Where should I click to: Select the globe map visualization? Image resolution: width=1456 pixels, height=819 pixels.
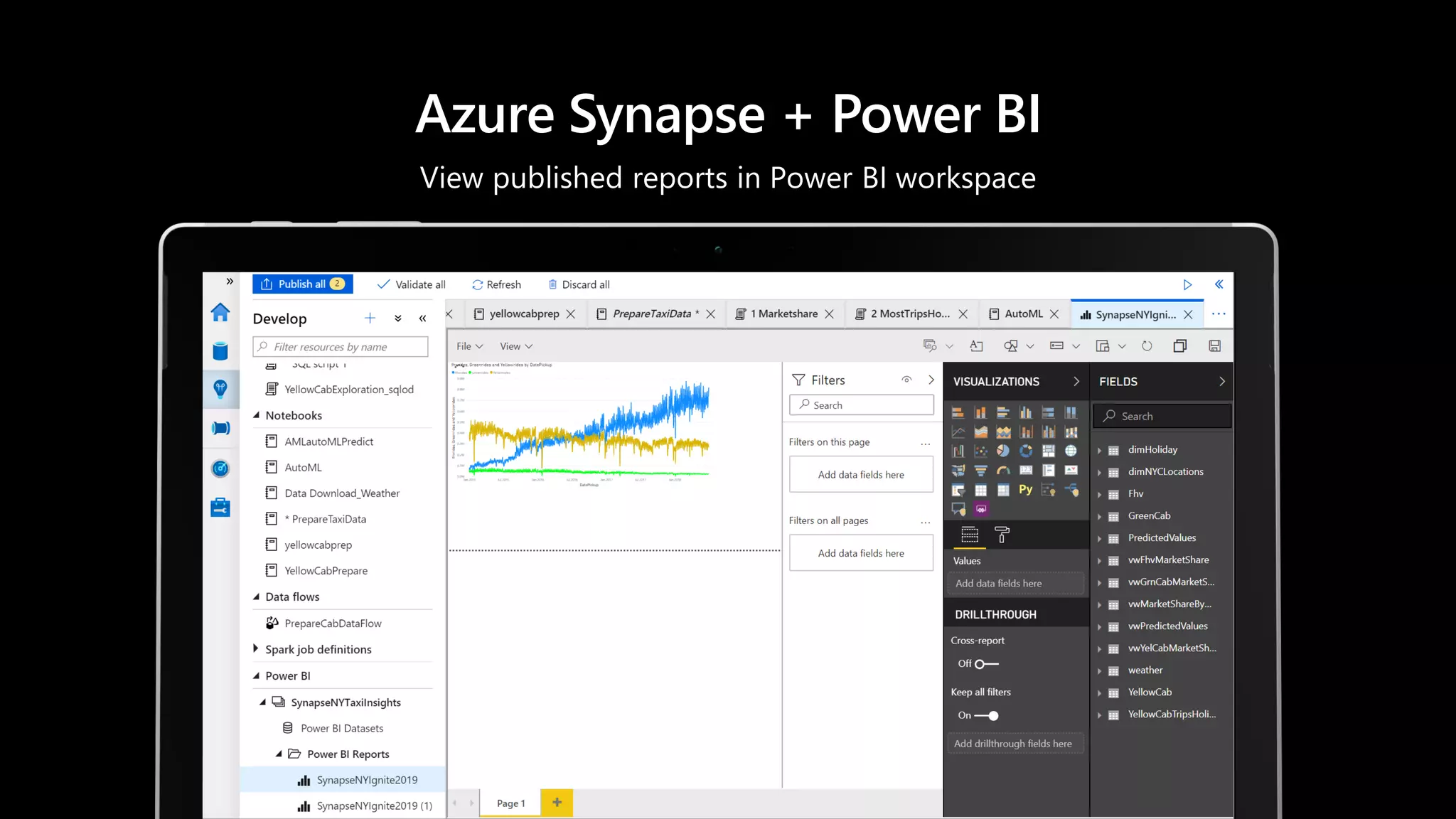pyautogui.click(x=1071, y=451)
